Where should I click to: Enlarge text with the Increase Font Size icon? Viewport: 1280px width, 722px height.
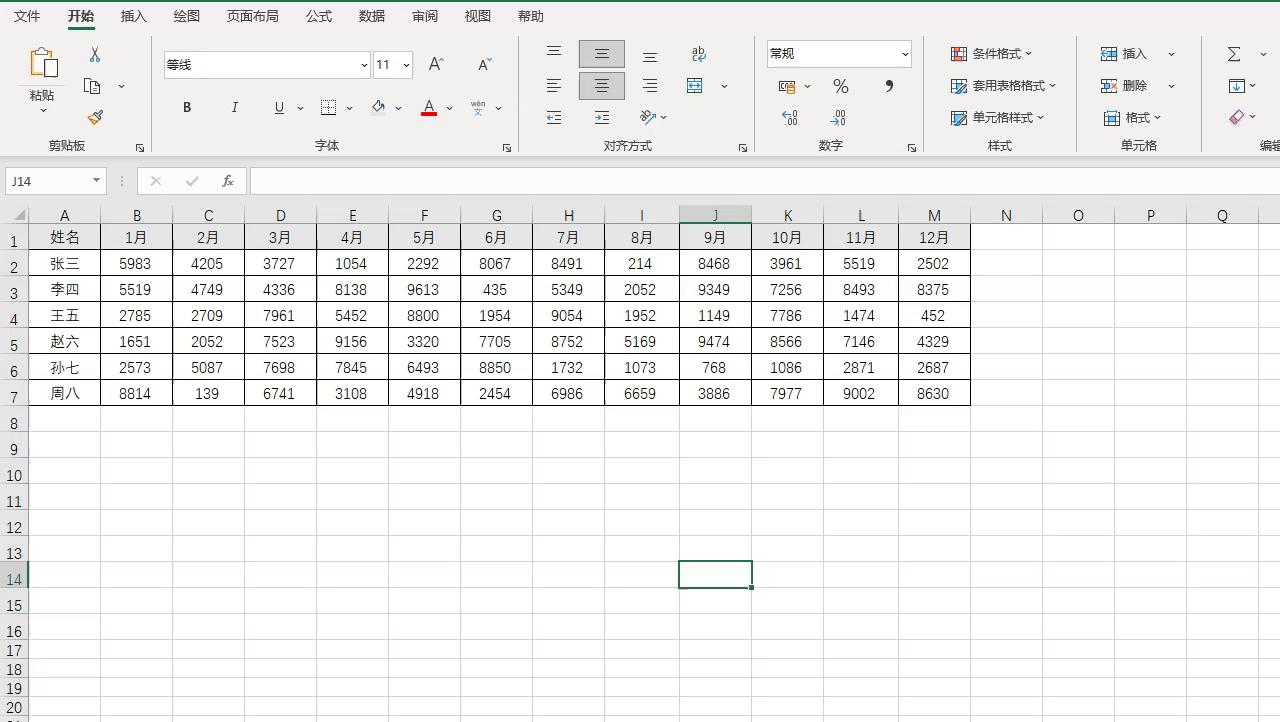(435, 63)
